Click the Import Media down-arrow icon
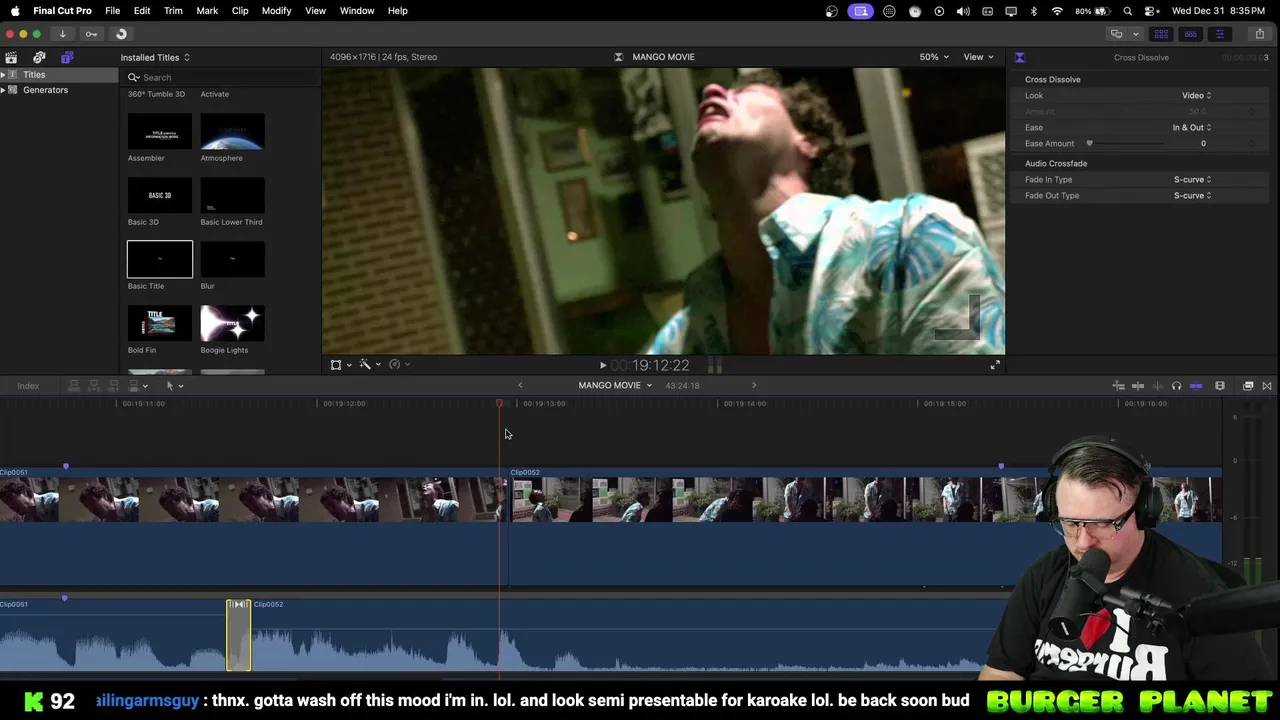The image size is (1280, 720). pyautogui.click(x=62, y=34)
